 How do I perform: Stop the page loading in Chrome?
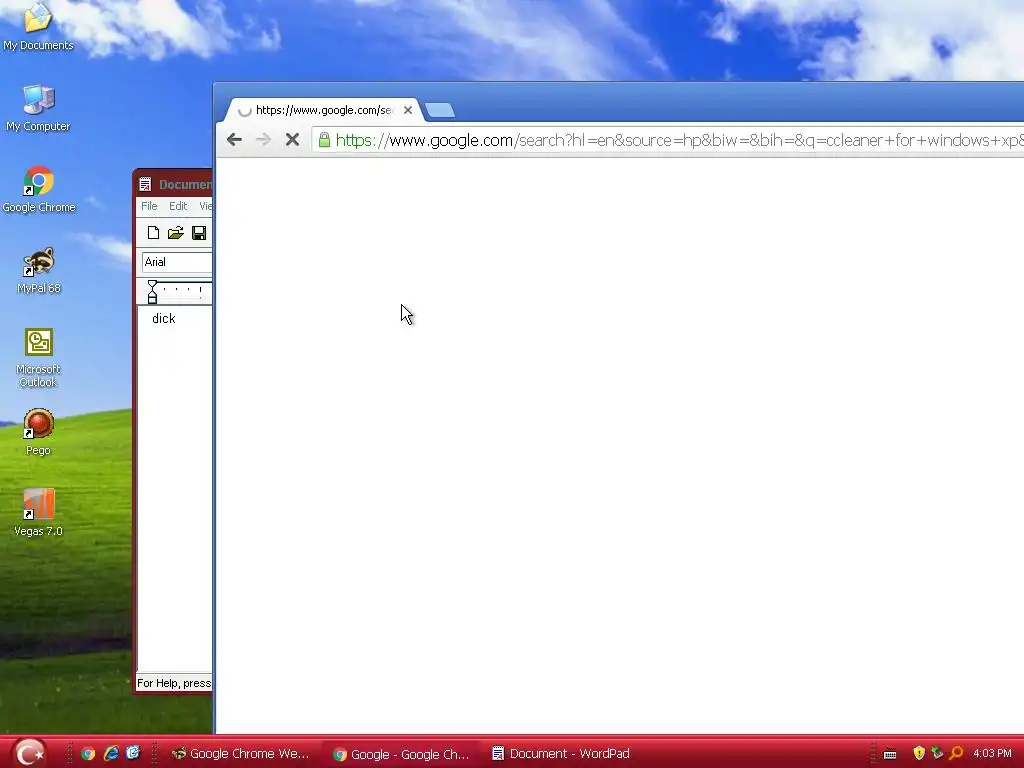[x=292, y=139]
